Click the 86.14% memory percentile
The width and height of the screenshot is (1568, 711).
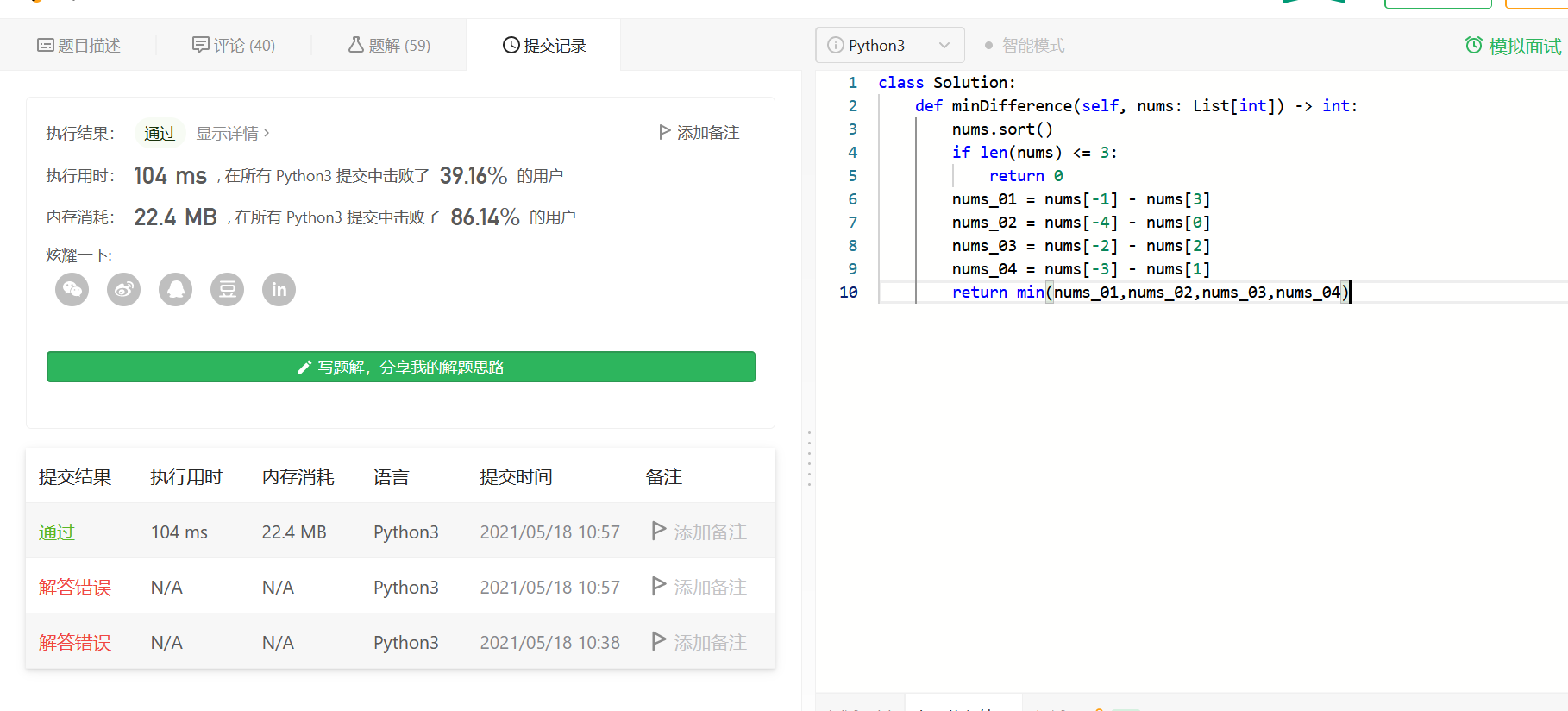[485, 217]
